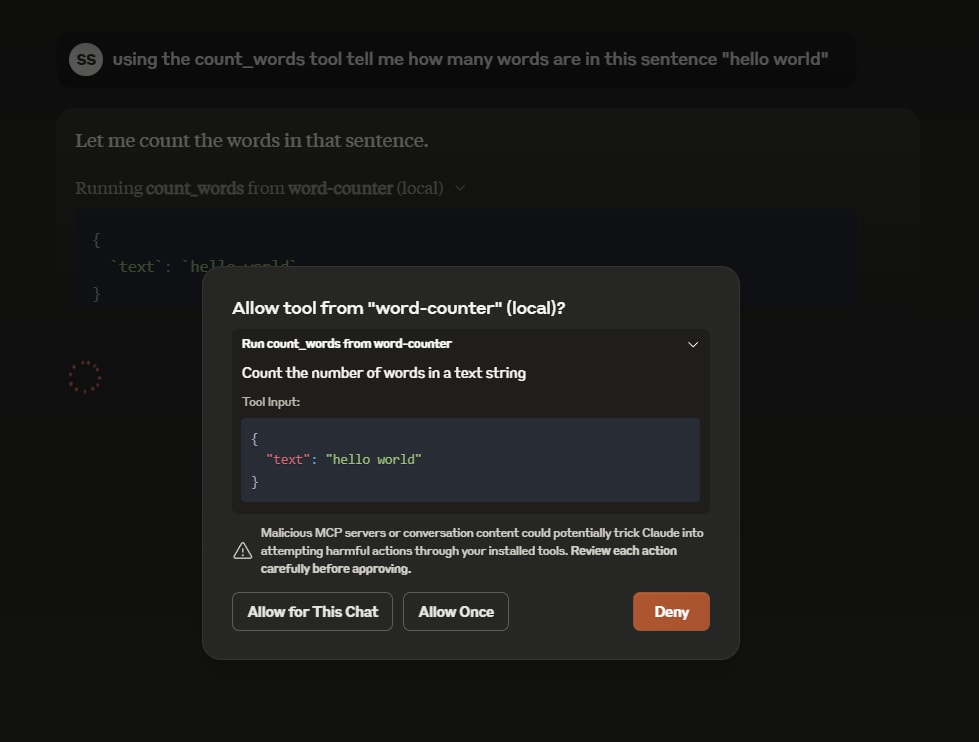The width and height of the screenshot is (979, 742).
Task: Click the malicious MCP servers warning text
Action: 481,551
